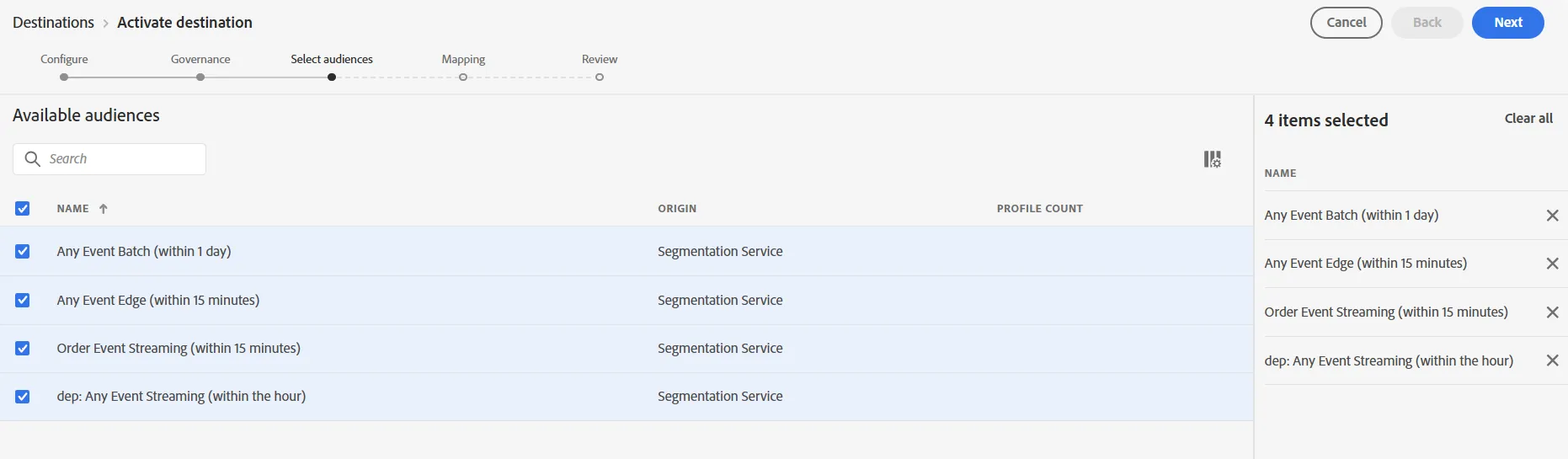The width and height of the screenshot is (1568, 459).
Task: Click 'Order Event Streaming' in the selected panel
Action: (1386, 312)
